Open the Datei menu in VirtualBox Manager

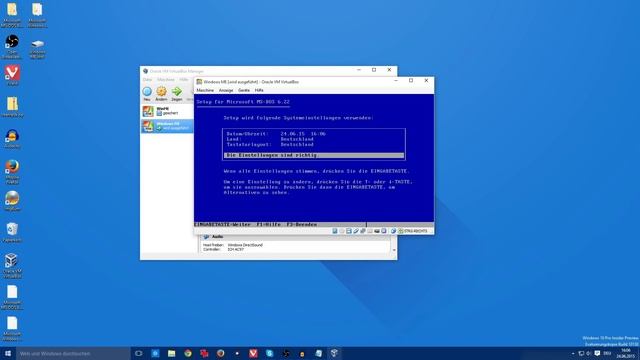click(147, 80)
